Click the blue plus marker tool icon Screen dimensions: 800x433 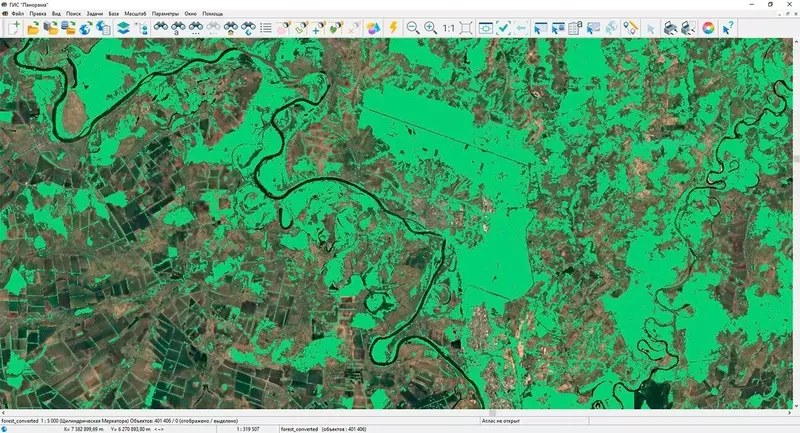point(318,28)
